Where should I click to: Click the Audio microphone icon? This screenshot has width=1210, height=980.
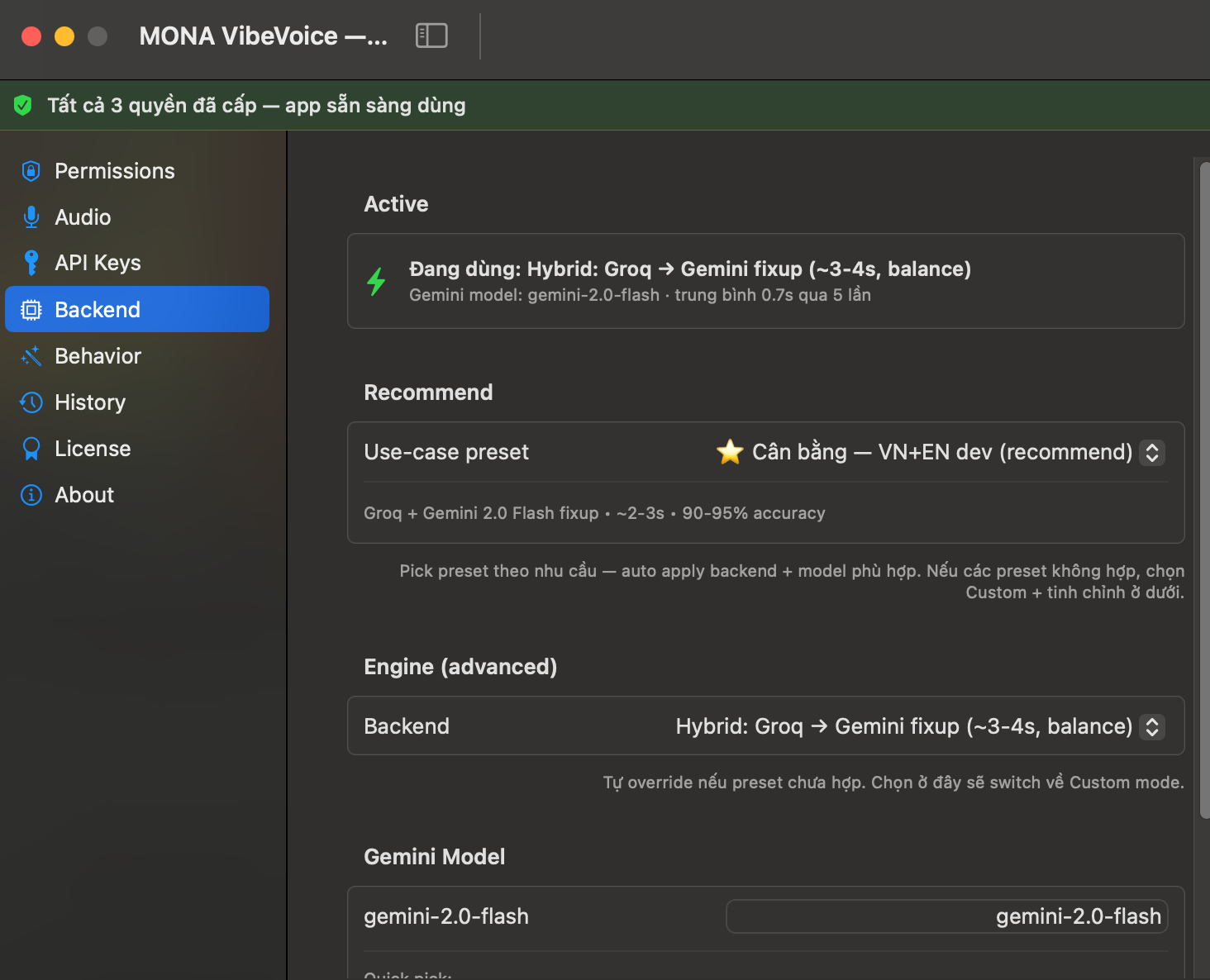(31, 217)
